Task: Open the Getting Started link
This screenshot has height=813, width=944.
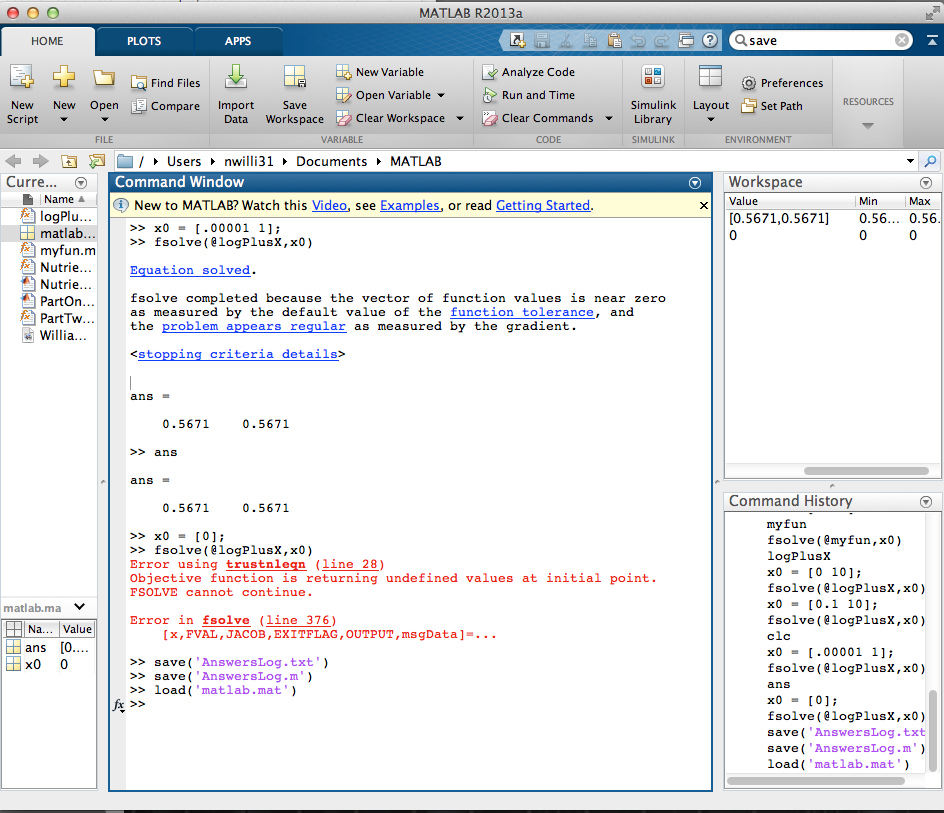Action: [x=543, y=205]
